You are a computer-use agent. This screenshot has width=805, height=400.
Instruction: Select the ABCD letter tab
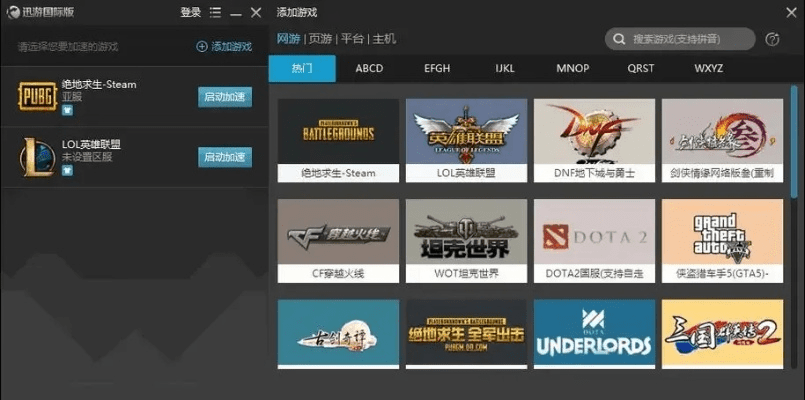coord(369,69)
